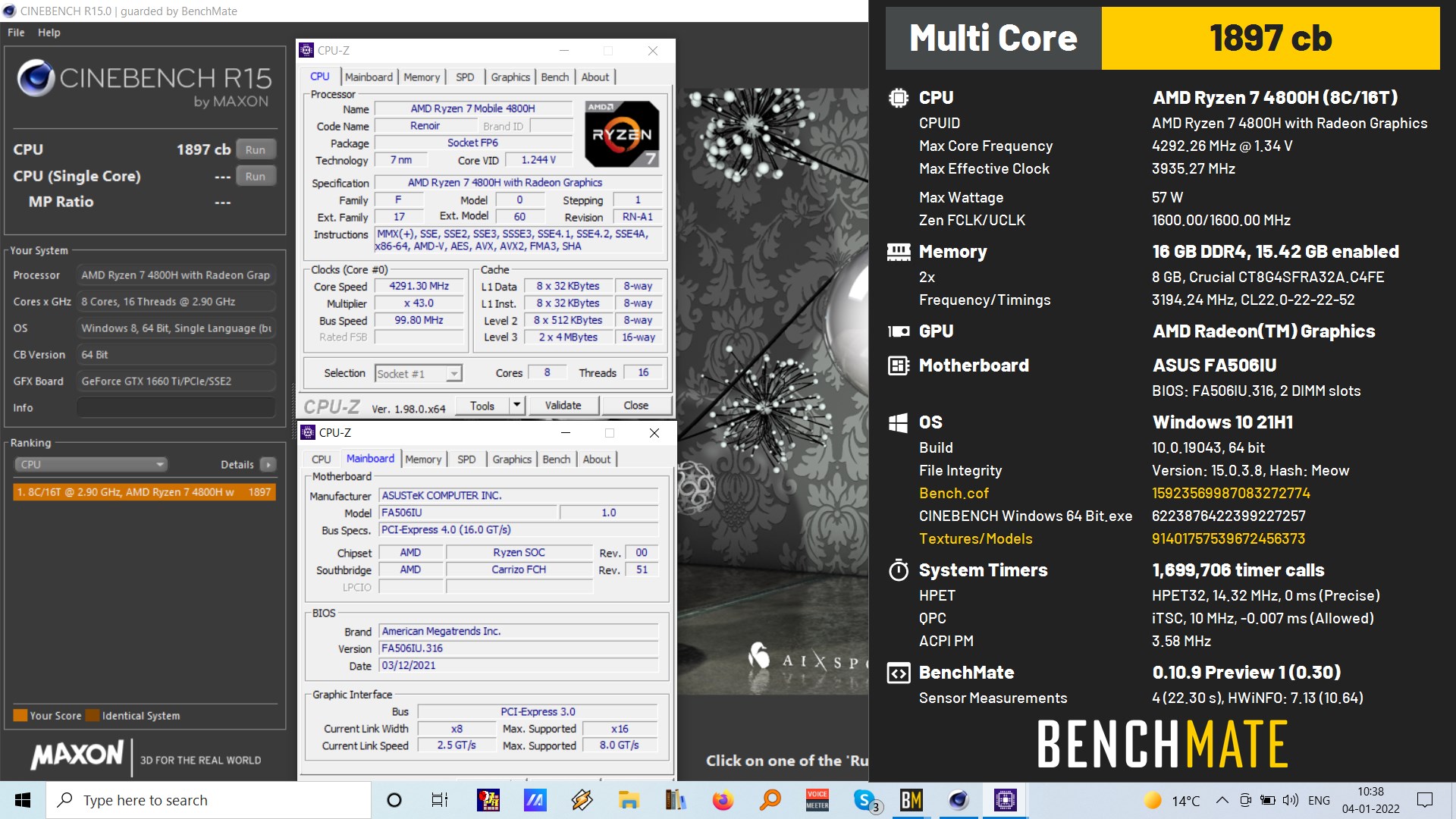Click the project/display tray icon
1456x819 pixels.
(x=1245, y=800)
